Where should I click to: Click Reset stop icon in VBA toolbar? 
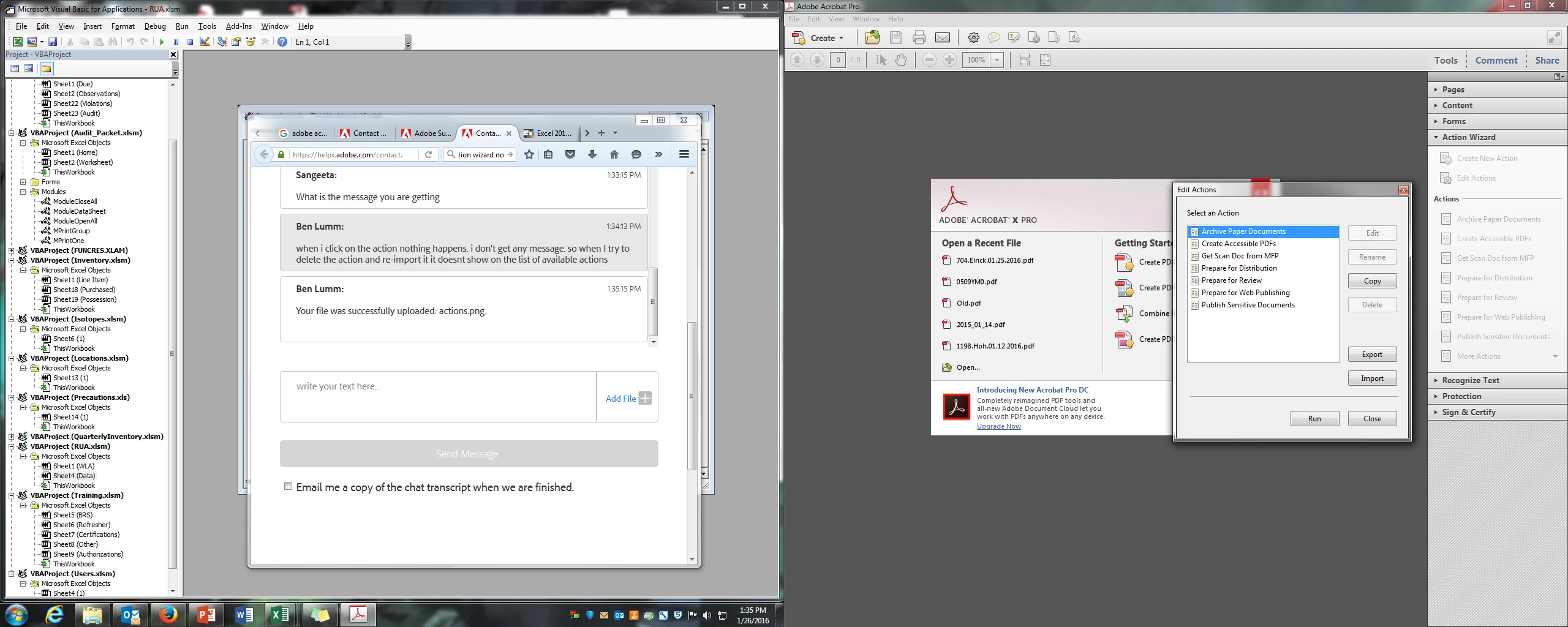(190, 42)
